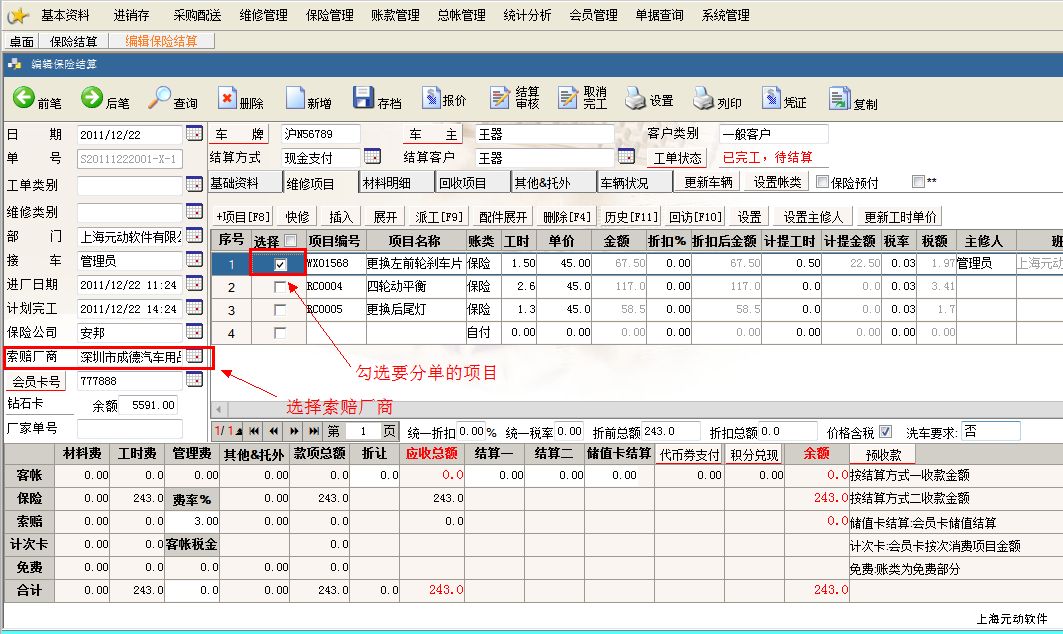Click the 列印 print icon
Image resolution: width=1063 pixels, height=634 pixels.
702,98
